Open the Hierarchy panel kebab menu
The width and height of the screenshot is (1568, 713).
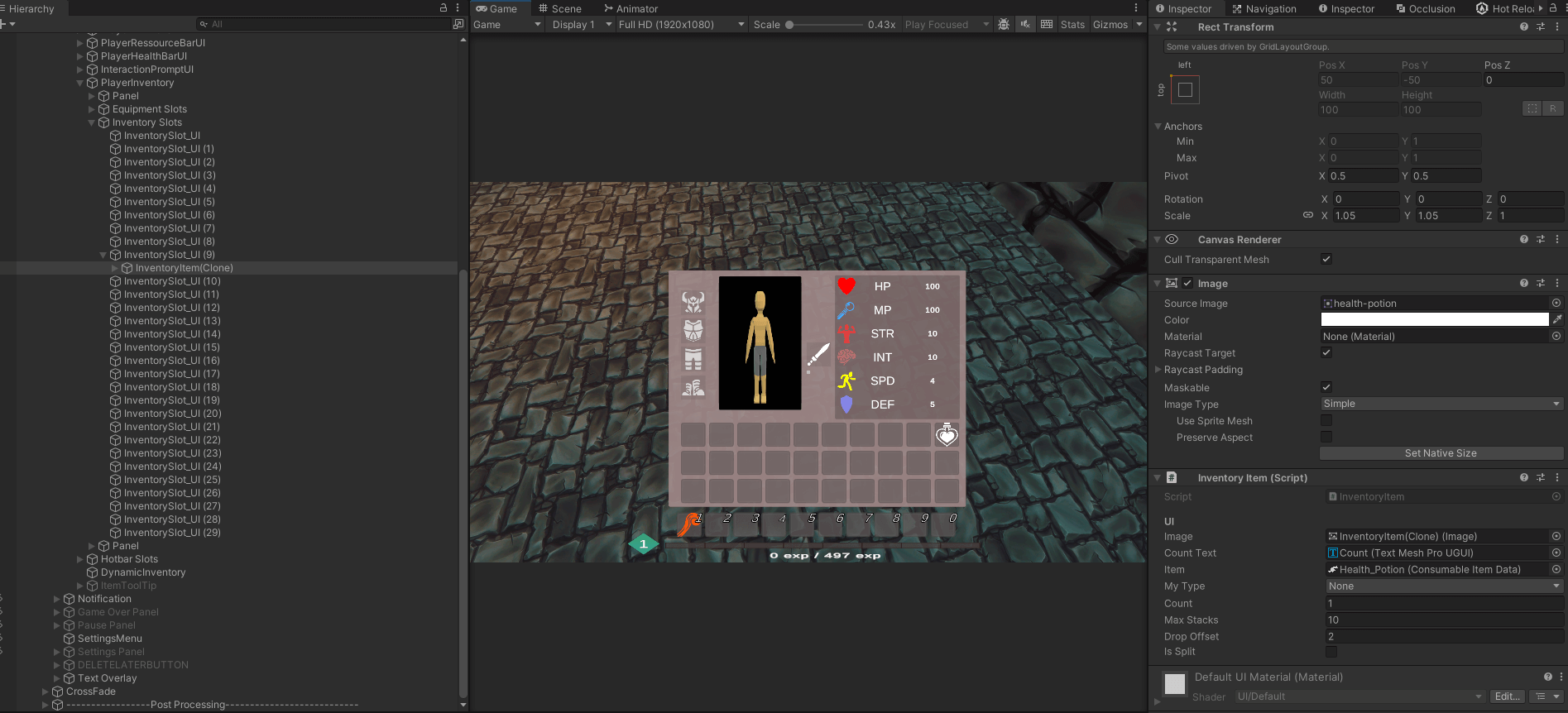pyautogui.click(x=458, y=7)
